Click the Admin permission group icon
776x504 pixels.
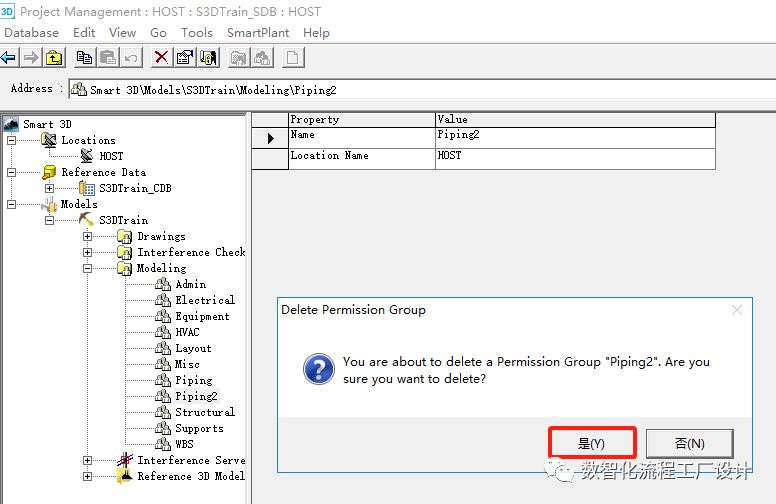pyautogui.click(x=163, y=284)
